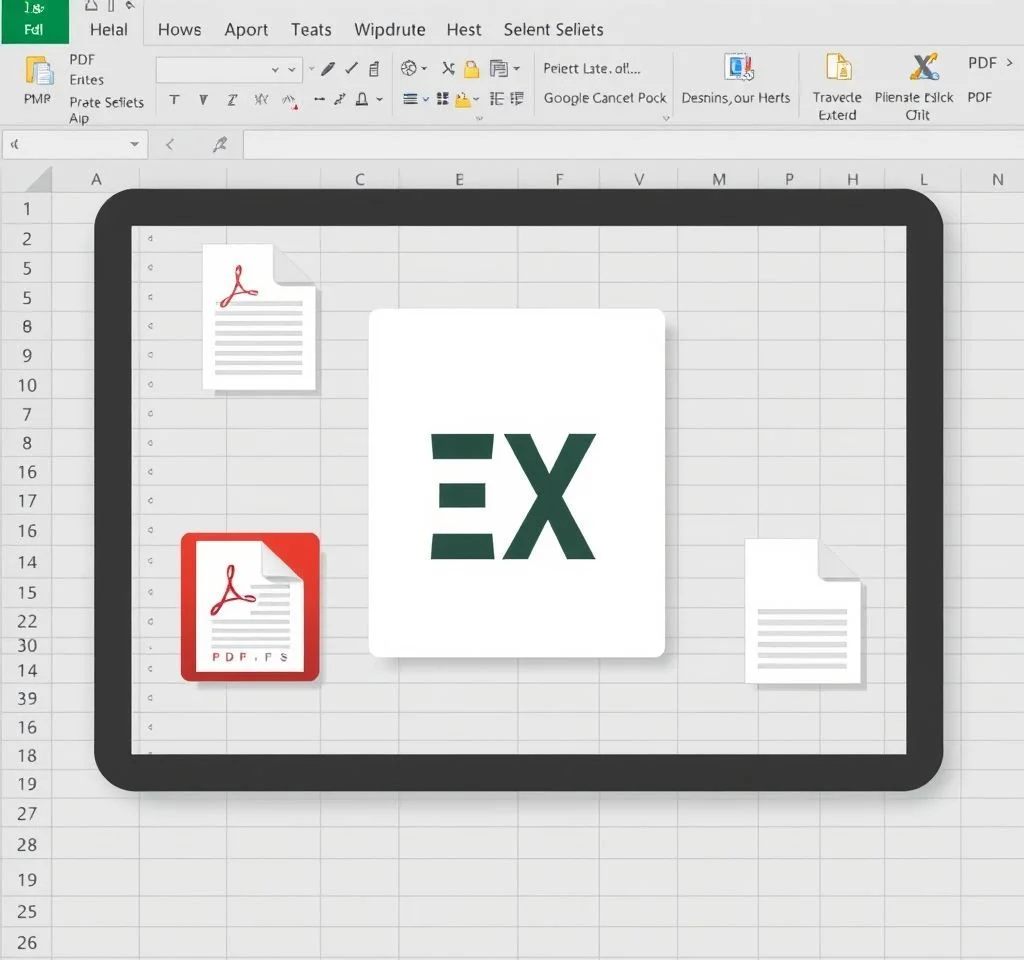Click the yellow padlock icon

pyautogui.click(x=471, y=69)
